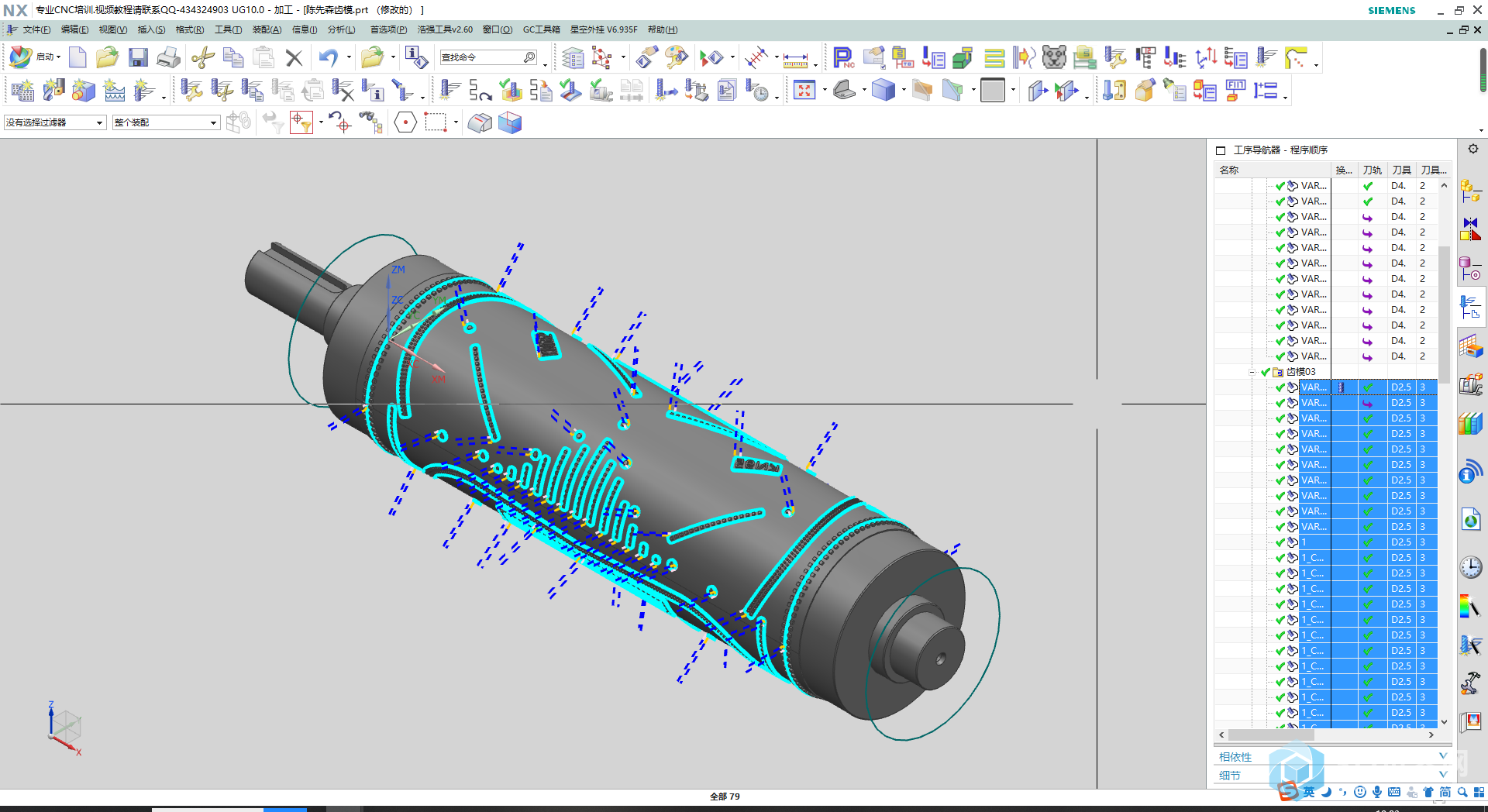Open the 插入(S) menu
Screen dimensions: 1488x812
151,29
